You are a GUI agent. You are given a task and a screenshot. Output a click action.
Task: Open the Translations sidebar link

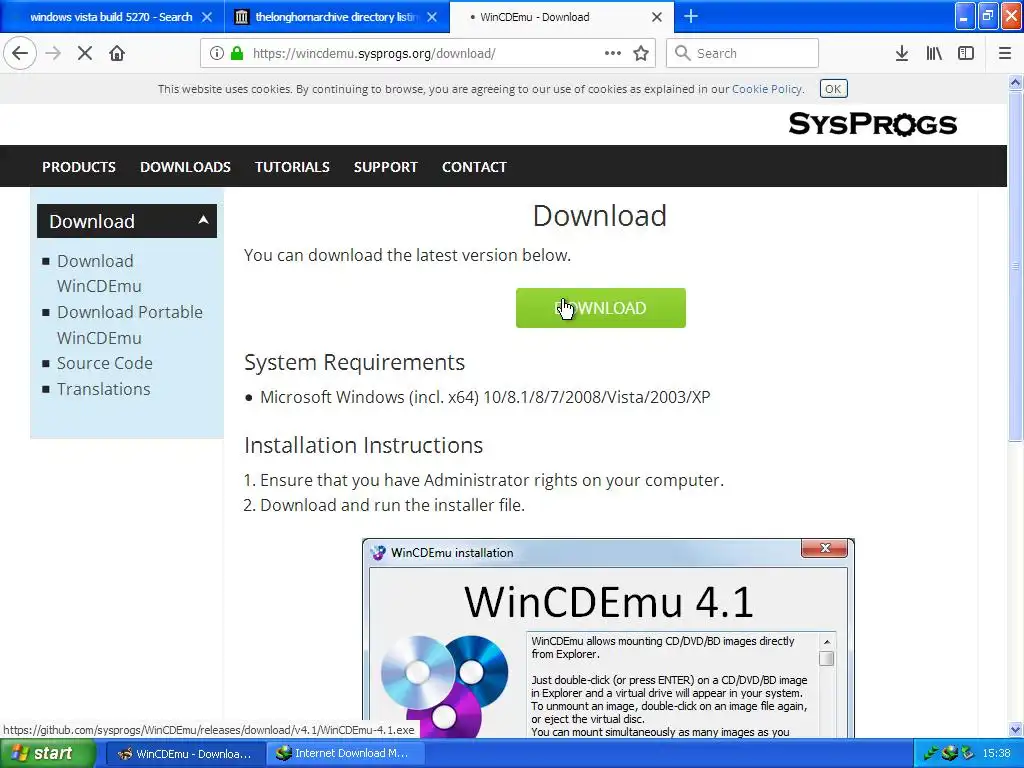click(x=104, y=389)
